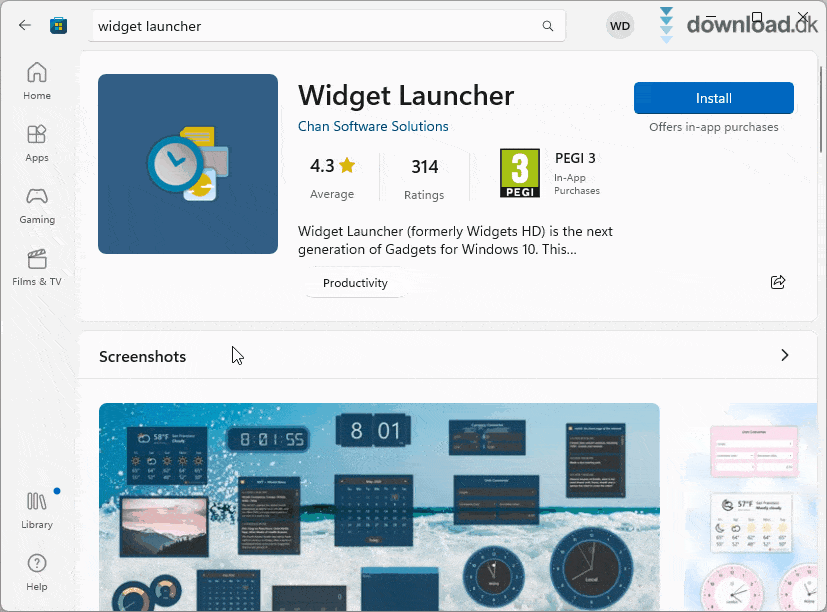The width and height of the screenshot is (827, 612).
Task: Select the Productivity category tag
Action: (x=355, y=283)
